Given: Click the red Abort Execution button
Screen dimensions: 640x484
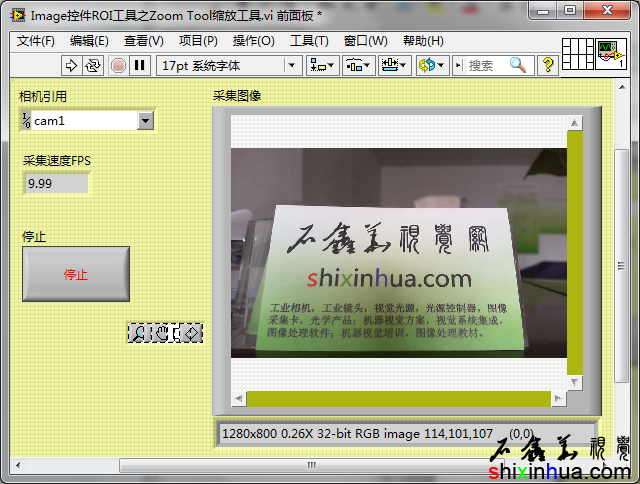Looking at the screenshot, I should coord(118,65).
